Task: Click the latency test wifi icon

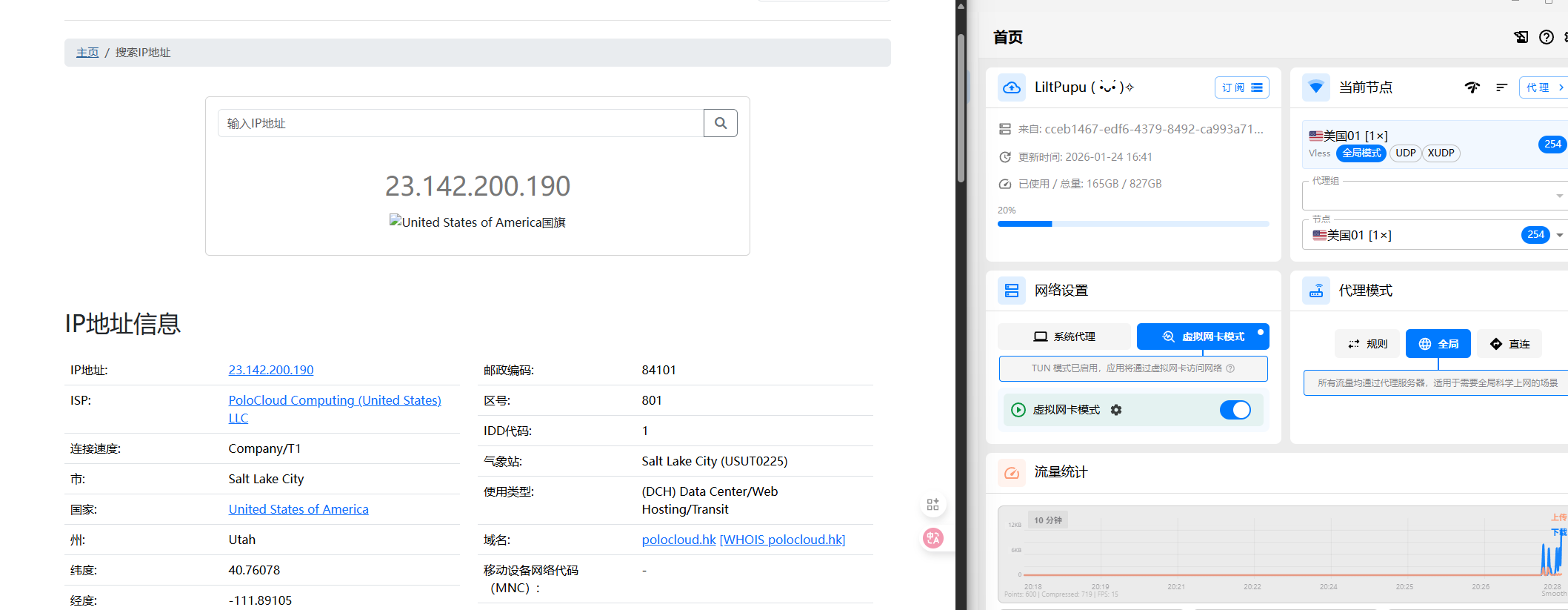Action: (x=1472, y=87)
